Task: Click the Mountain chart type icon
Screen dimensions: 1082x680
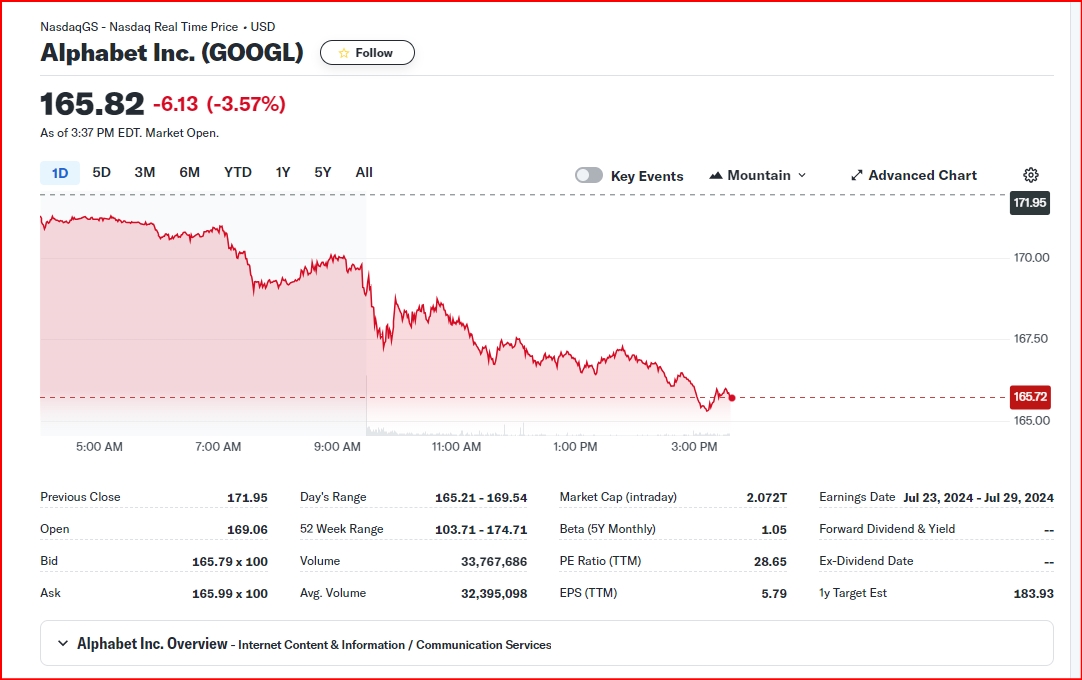Action: pos(716,175)
